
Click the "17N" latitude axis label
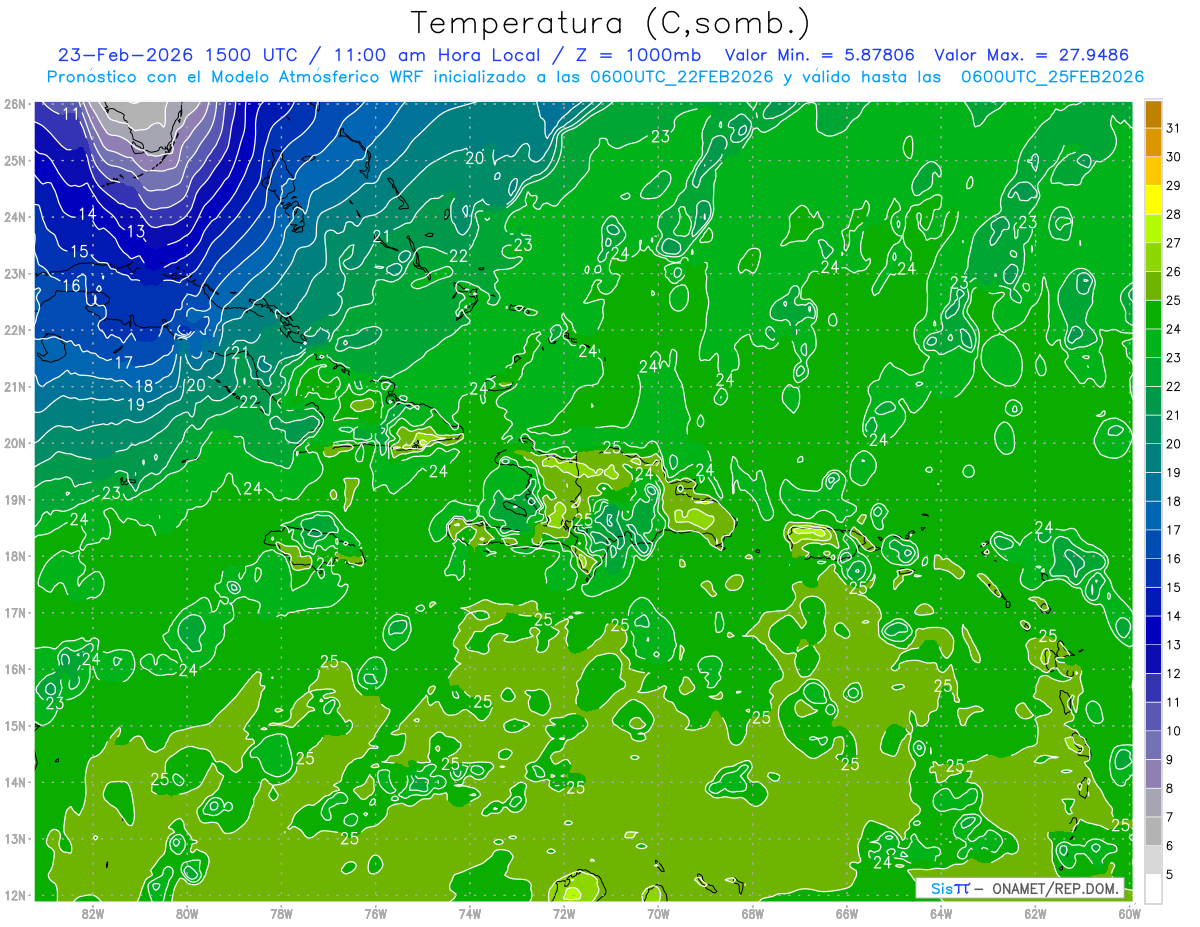pyautogui.click(x=14, y=612)
